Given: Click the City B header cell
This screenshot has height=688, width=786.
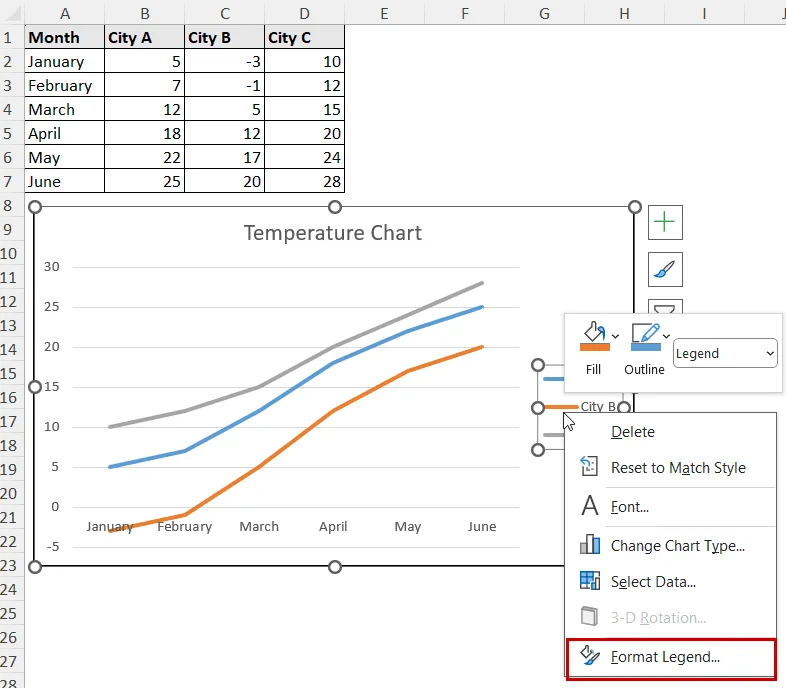Looking at the screenshot, I should pos(225,38).
